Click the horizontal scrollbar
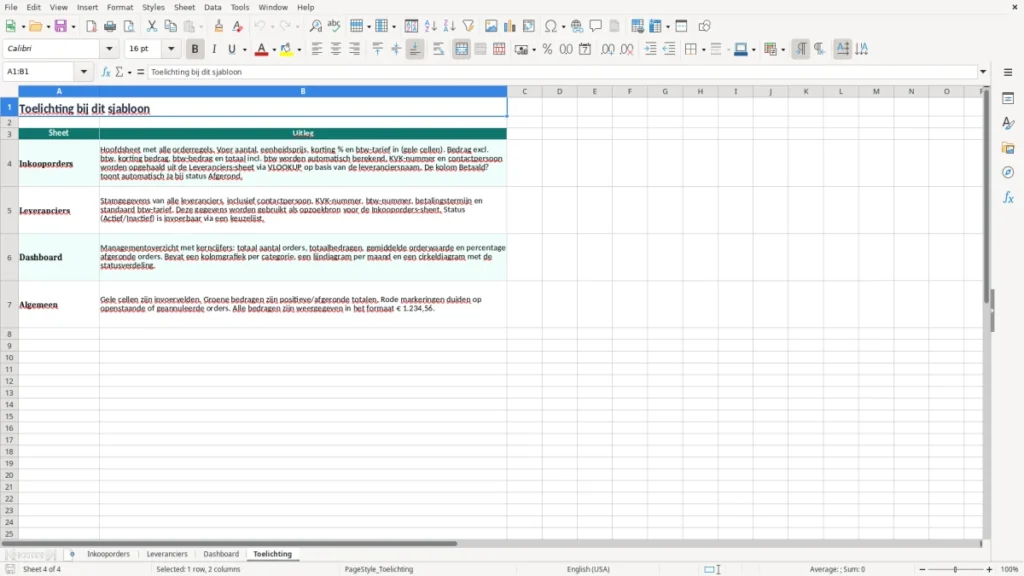Image resolution: width=1024 pixels, height=576 pixels. click(x=229, y=543)
